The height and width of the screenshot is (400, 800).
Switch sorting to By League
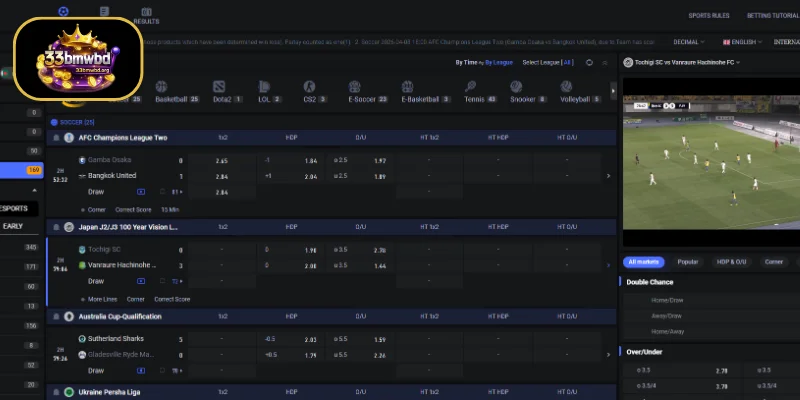click(499, 63)
